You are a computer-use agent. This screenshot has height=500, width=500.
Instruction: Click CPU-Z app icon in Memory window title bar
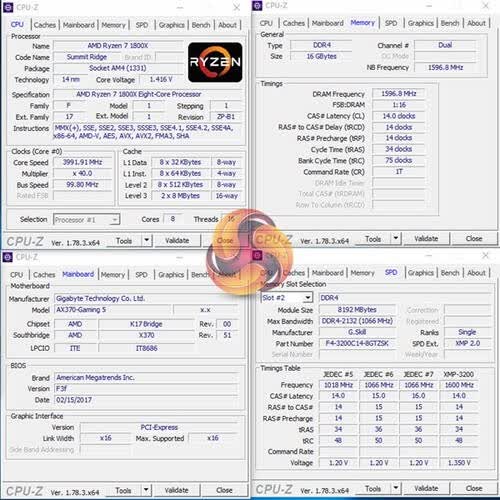(257, 6)
